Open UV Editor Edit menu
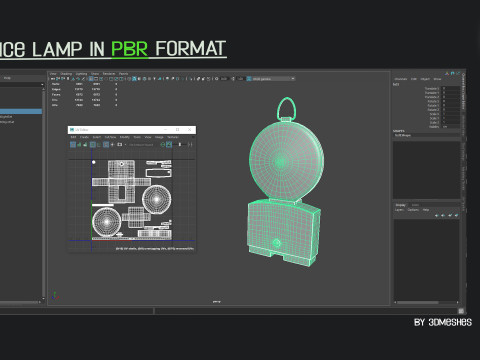The image size is (480, 360). tap(73, 137)
